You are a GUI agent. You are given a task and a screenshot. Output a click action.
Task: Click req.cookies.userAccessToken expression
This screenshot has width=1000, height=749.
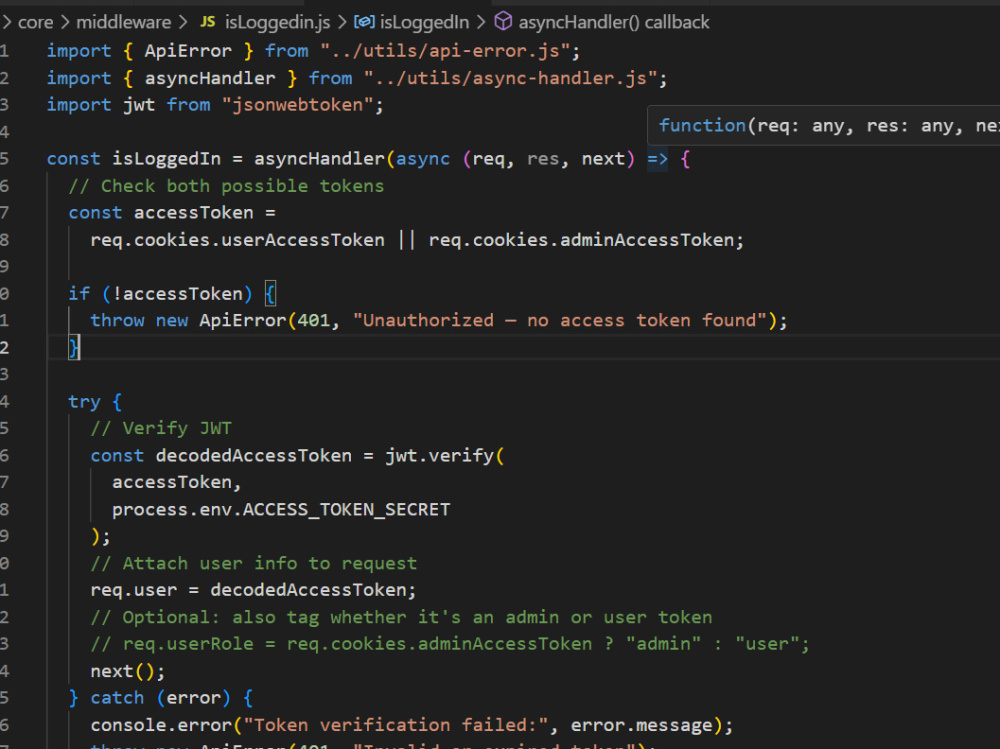click(x=237, y=240)
